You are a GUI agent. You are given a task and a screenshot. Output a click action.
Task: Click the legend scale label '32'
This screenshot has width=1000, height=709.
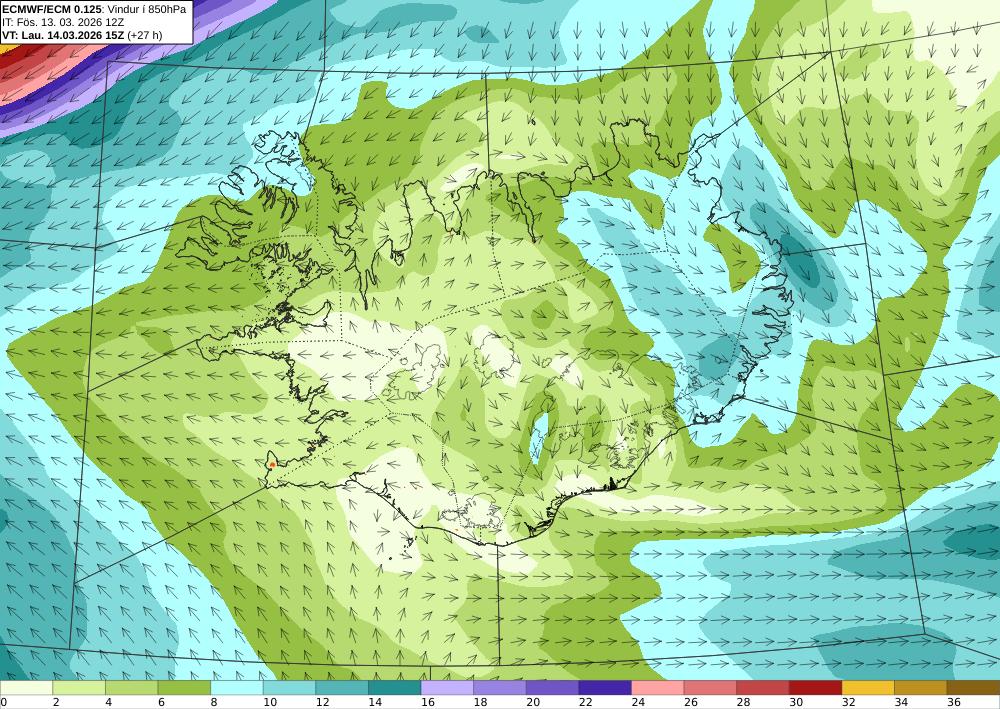pyautogui.click(x=848, y=702)
